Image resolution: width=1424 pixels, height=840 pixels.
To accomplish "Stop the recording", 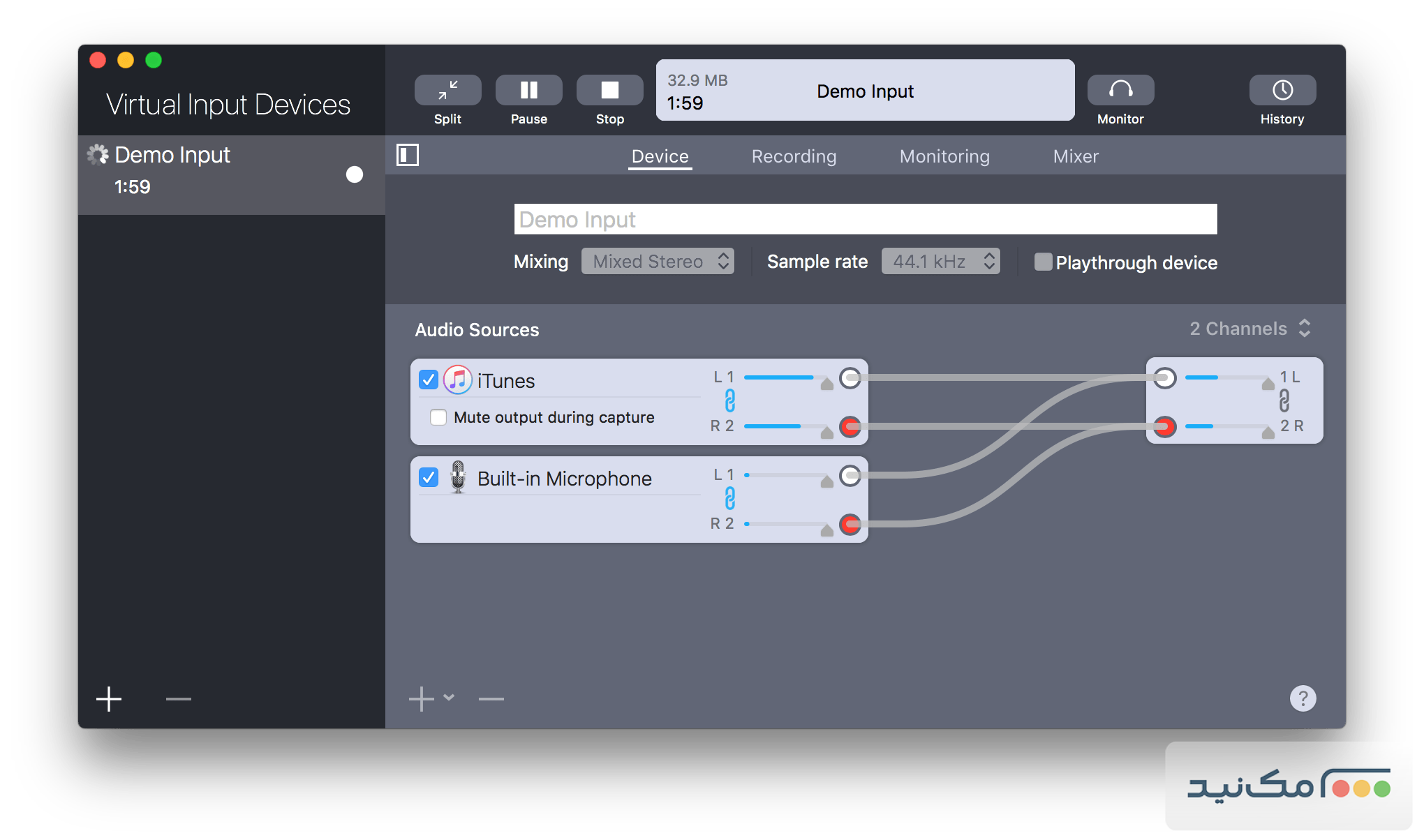I will coord(609,91).
